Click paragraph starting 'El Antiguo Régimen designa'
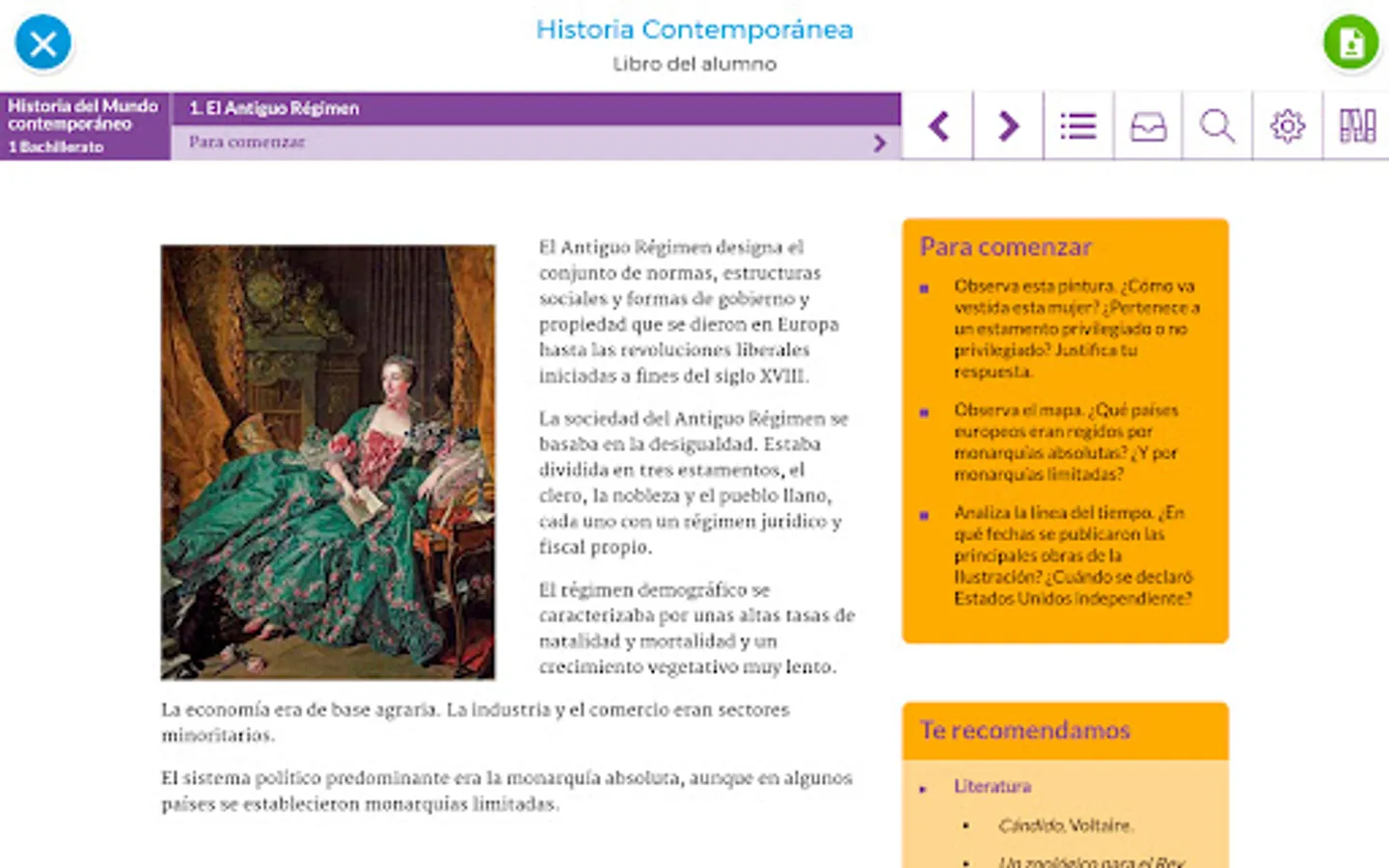Image resolution: width=1389 pixels, height=868 pixels. (689, 312)
